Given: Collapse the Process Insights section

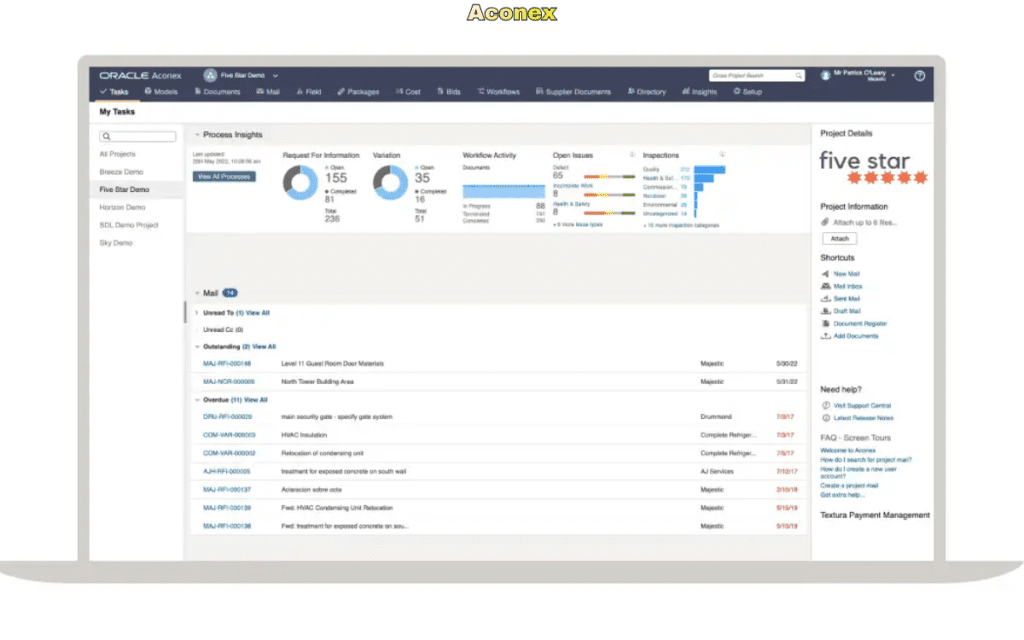Looking at the screenshot, I should click(196, 135).
